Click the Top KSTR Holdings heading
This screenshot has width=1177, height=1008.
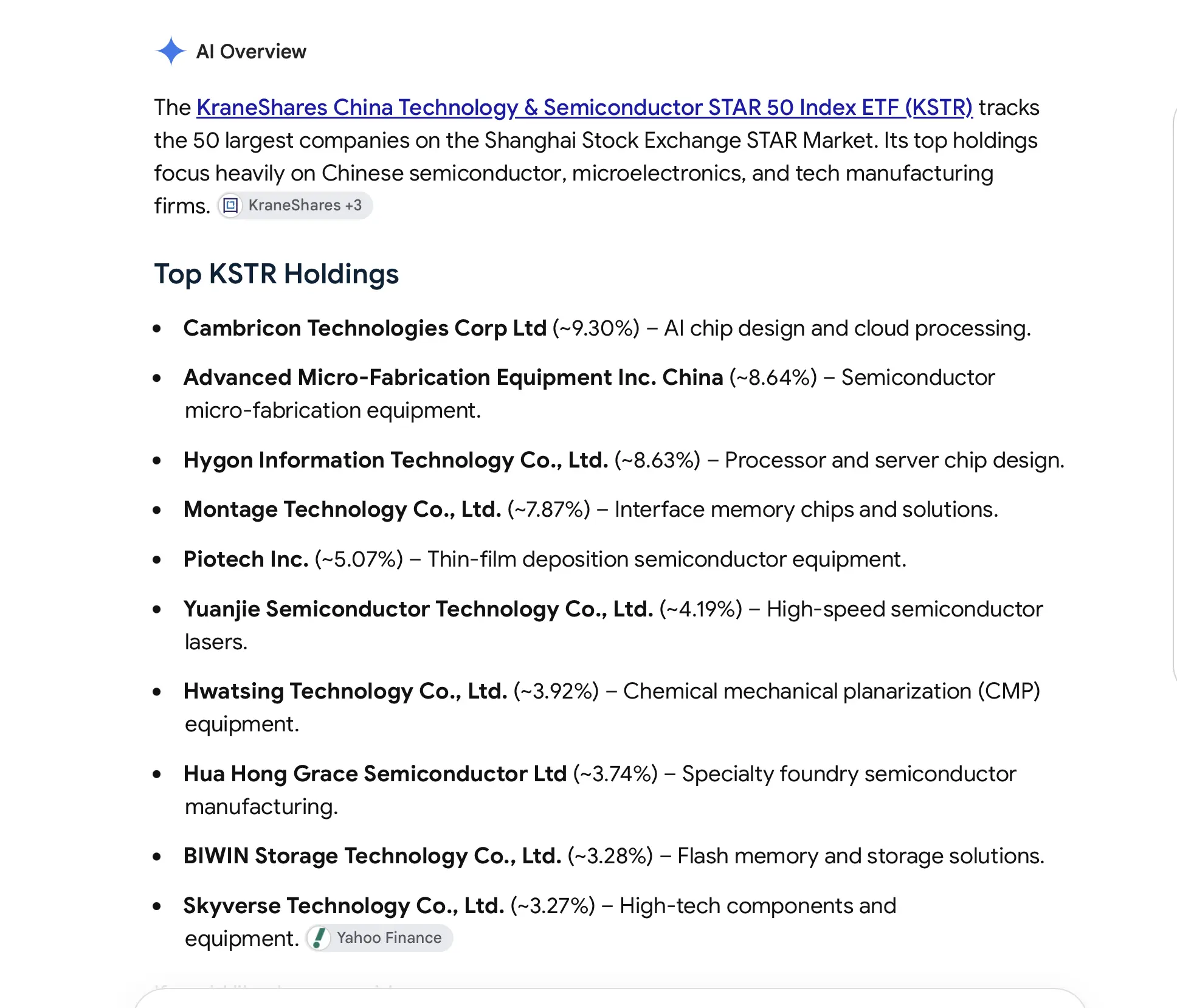point(277,274)
